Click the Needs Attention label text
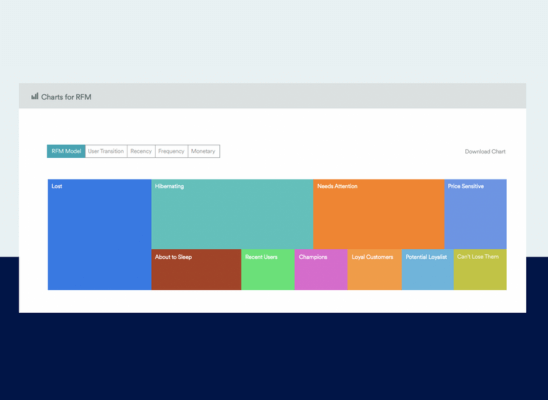The image size is (548, 400). tap(337, 186)
